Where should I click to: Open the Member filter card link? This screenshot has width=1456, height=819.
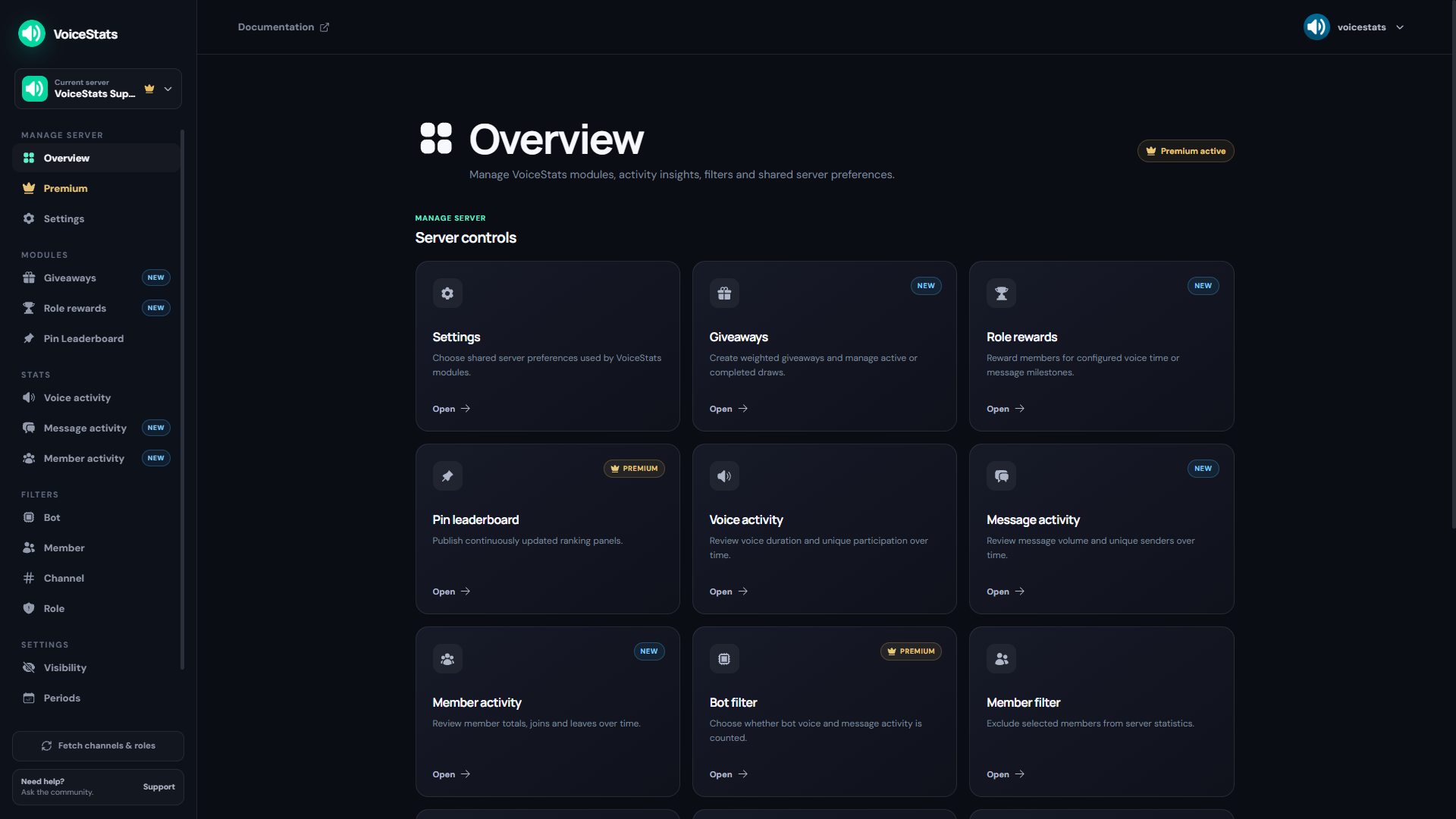point(1006,774)
